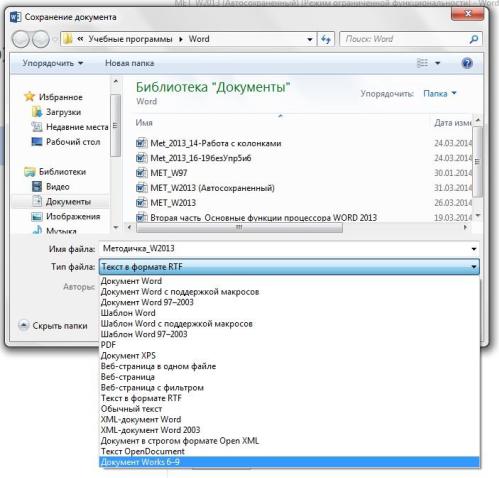Viewport: 499px width, 478px height.
Task: Choose Шаблон Word с поддержкой макросов
Action: (289, 324)
